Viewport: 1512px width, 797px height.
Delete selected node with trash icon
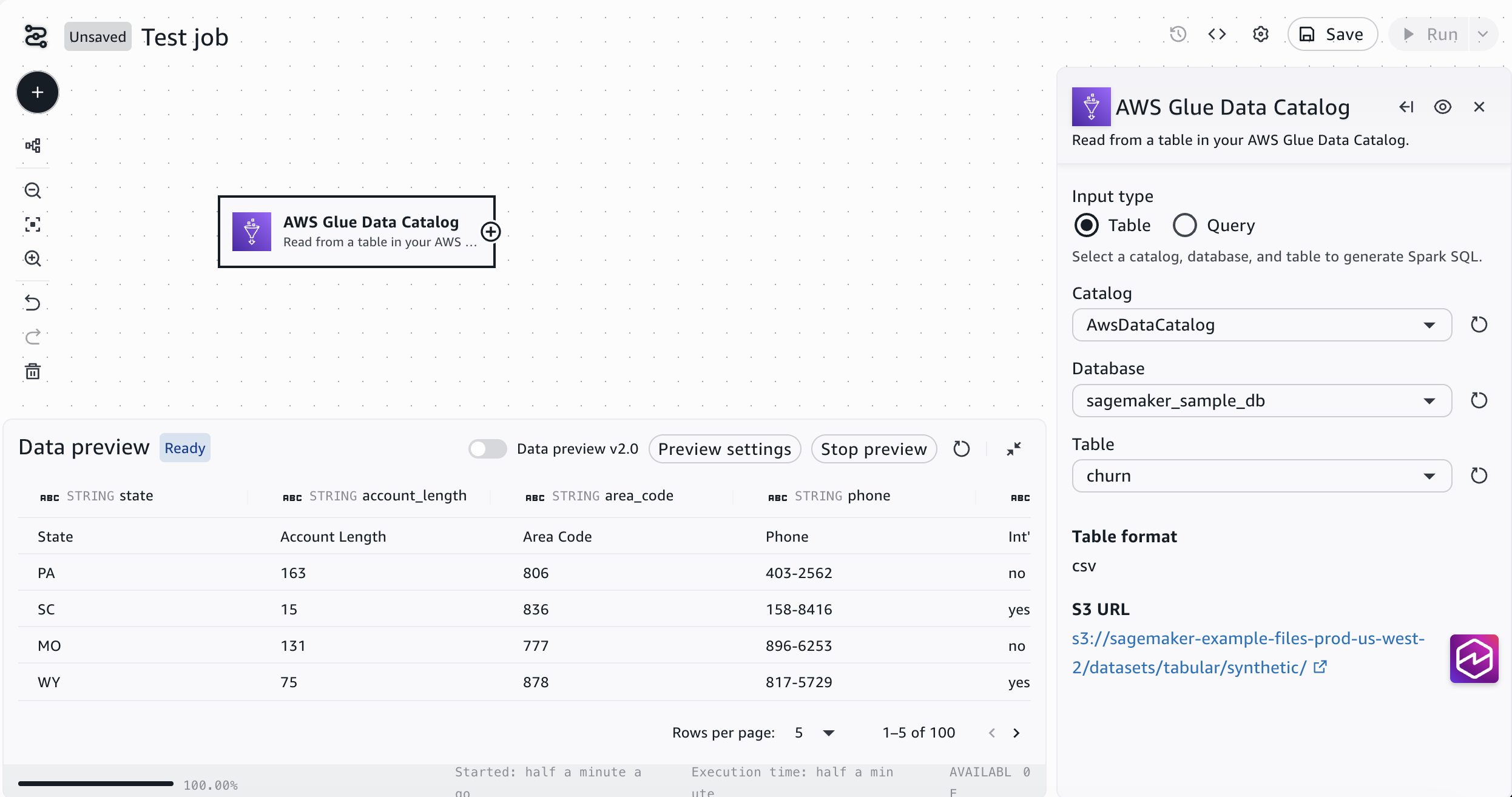33,371
